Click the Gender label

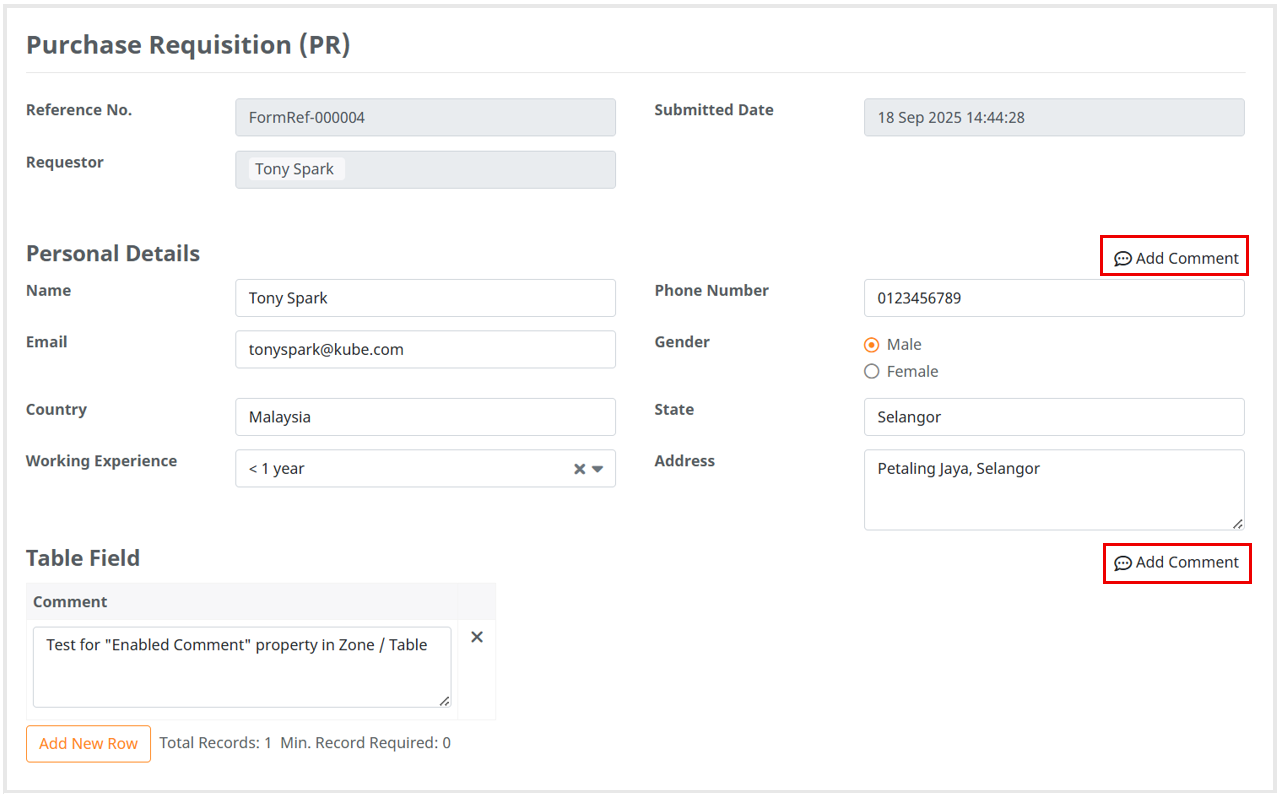(682, 342)
